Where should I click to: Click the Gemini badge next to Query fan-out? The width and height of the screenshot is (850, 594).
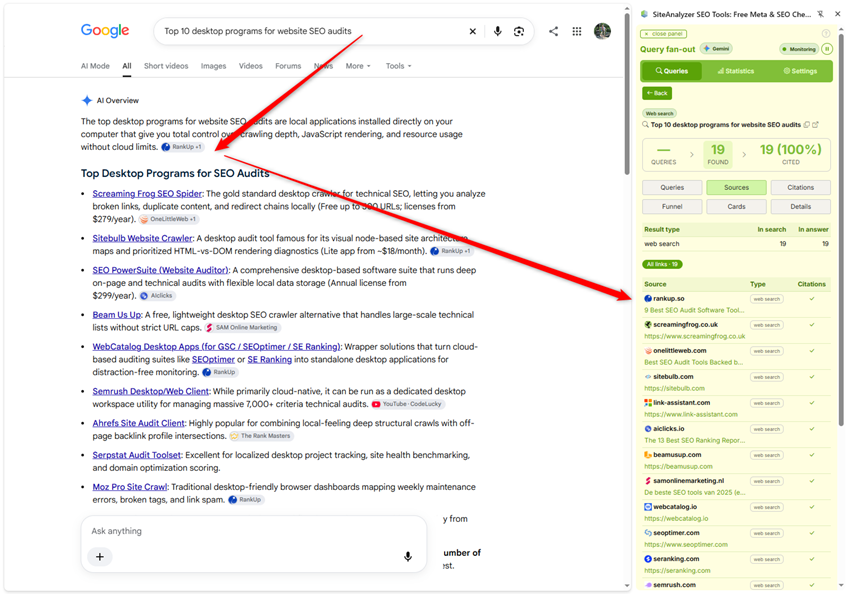pos(716,49)
